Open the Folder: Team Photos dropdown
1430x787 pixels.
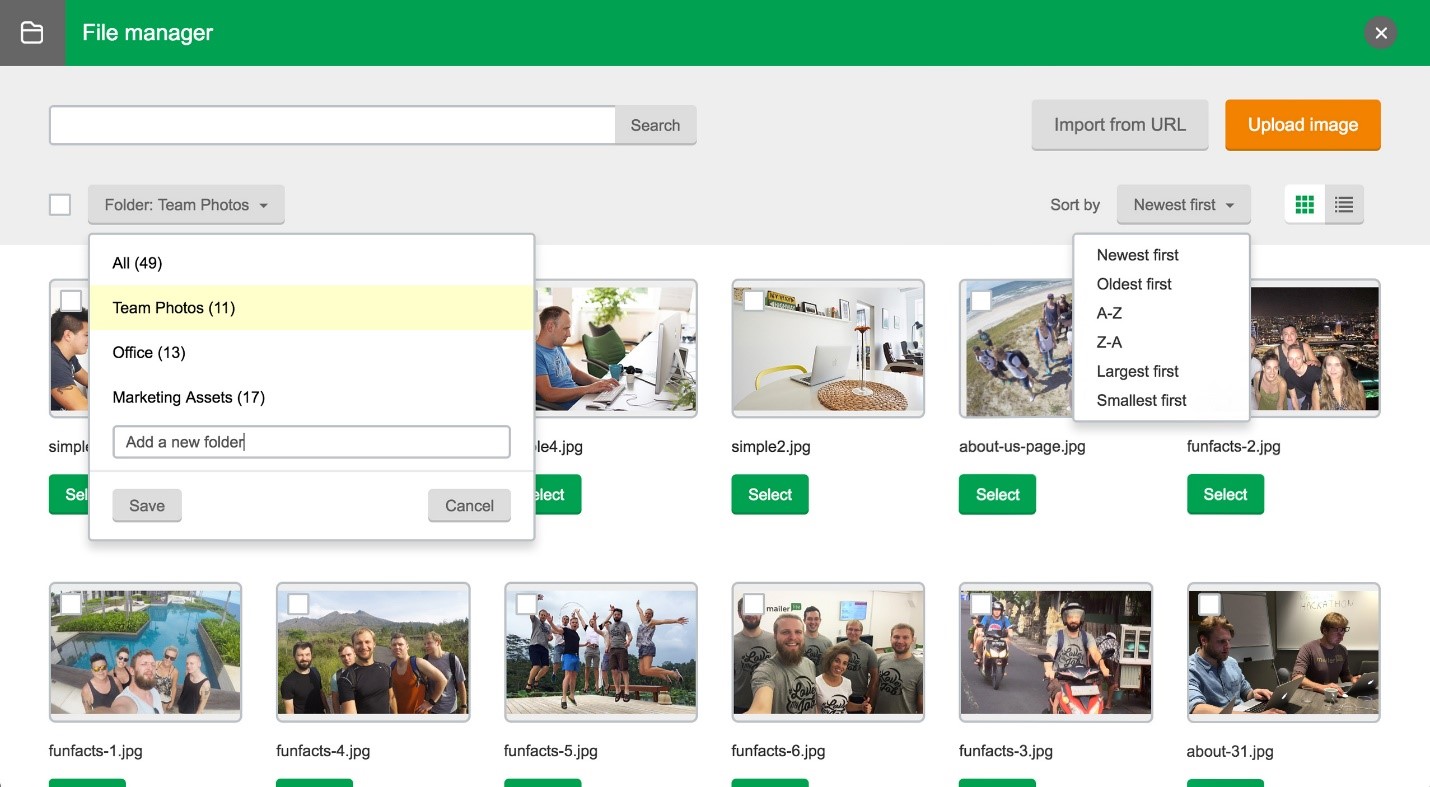point(186,205)
